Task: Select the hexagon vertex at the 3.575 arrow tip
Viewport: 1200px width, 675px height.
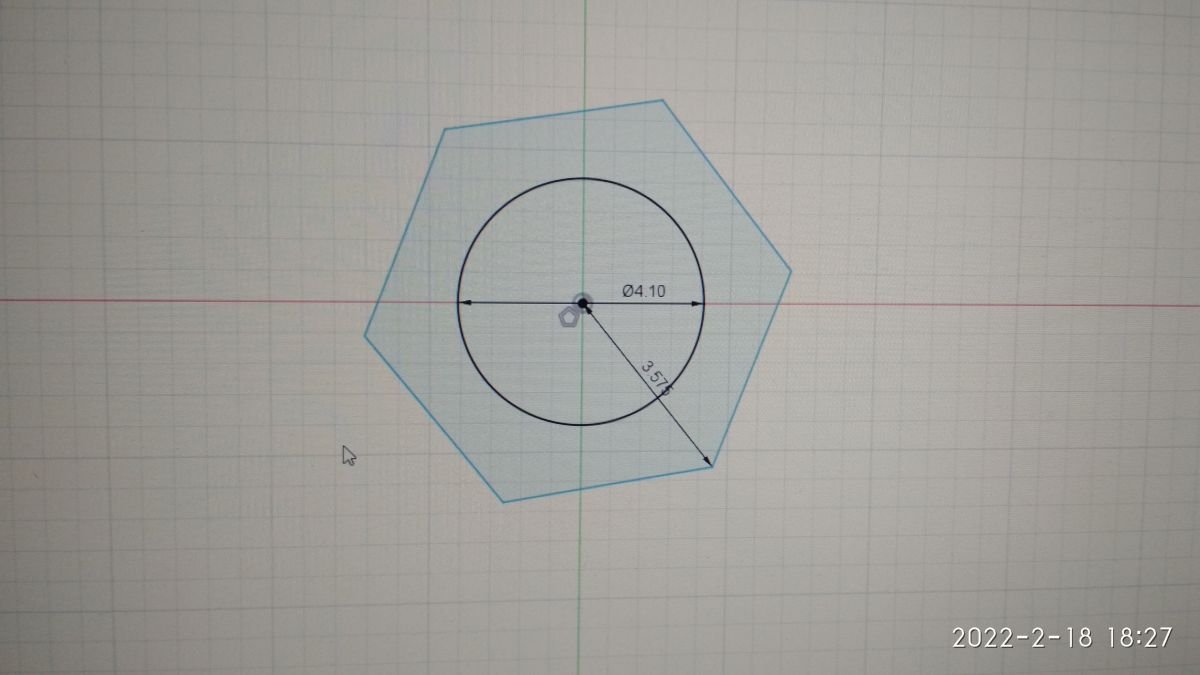Action: [711, 466]
